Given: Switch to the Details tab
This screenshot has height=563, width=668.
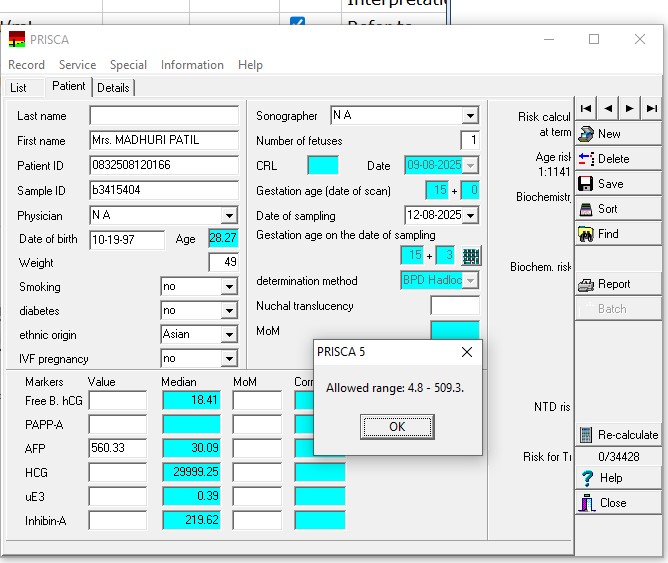Looking at the screenshot, I should [x=113, y=88].
